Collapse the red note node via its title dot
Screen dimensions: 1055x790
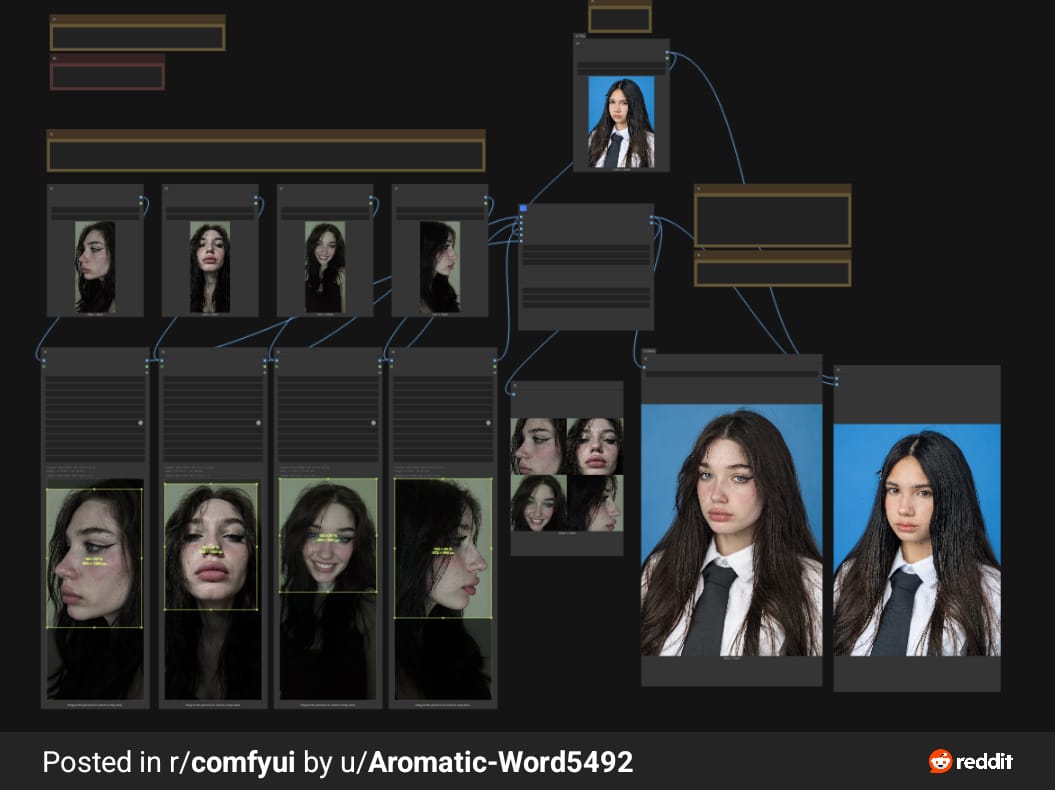pyautogui.click(x=54, y=58)
